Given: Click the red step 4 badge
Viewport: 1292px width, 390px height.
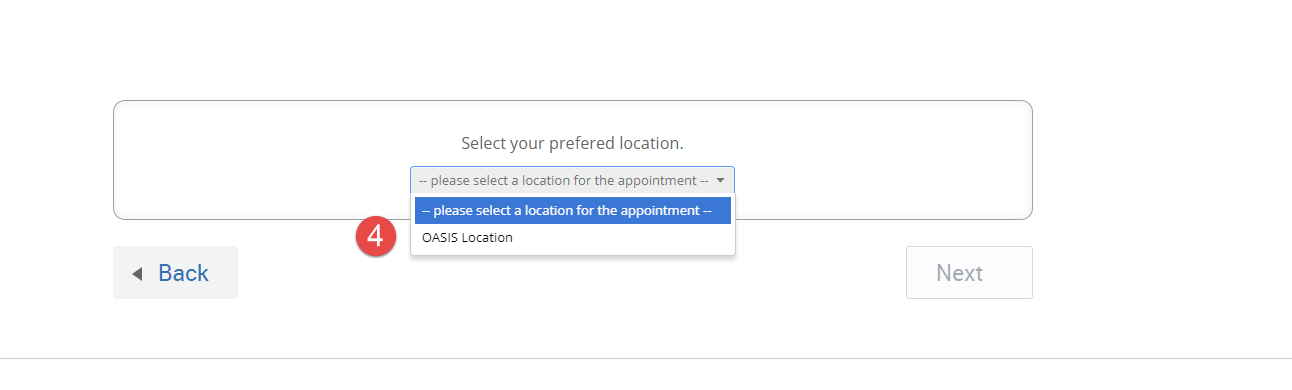Looking at the screenshot, I should click(x=375, y=237).
